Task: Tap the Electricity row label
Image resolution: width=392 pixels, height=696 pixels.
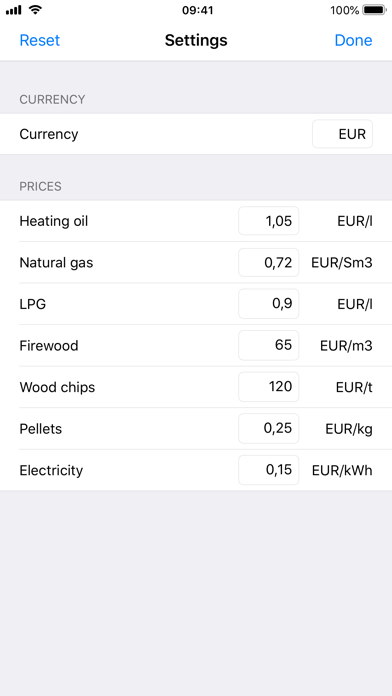Action: coord(51,471)
